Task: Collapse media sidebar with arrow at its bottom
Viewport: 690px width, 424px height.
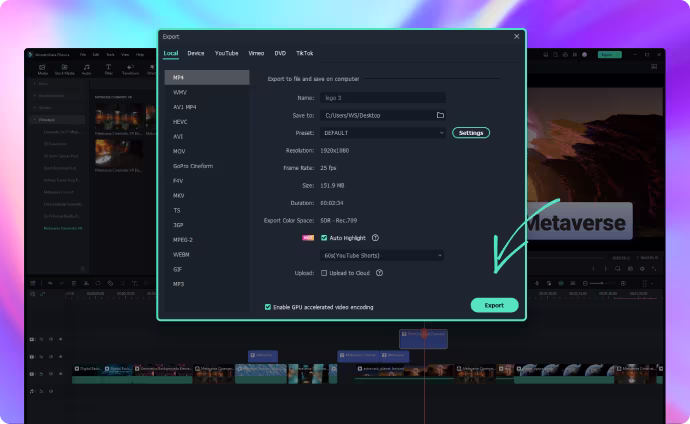Action: click(82, 268)
